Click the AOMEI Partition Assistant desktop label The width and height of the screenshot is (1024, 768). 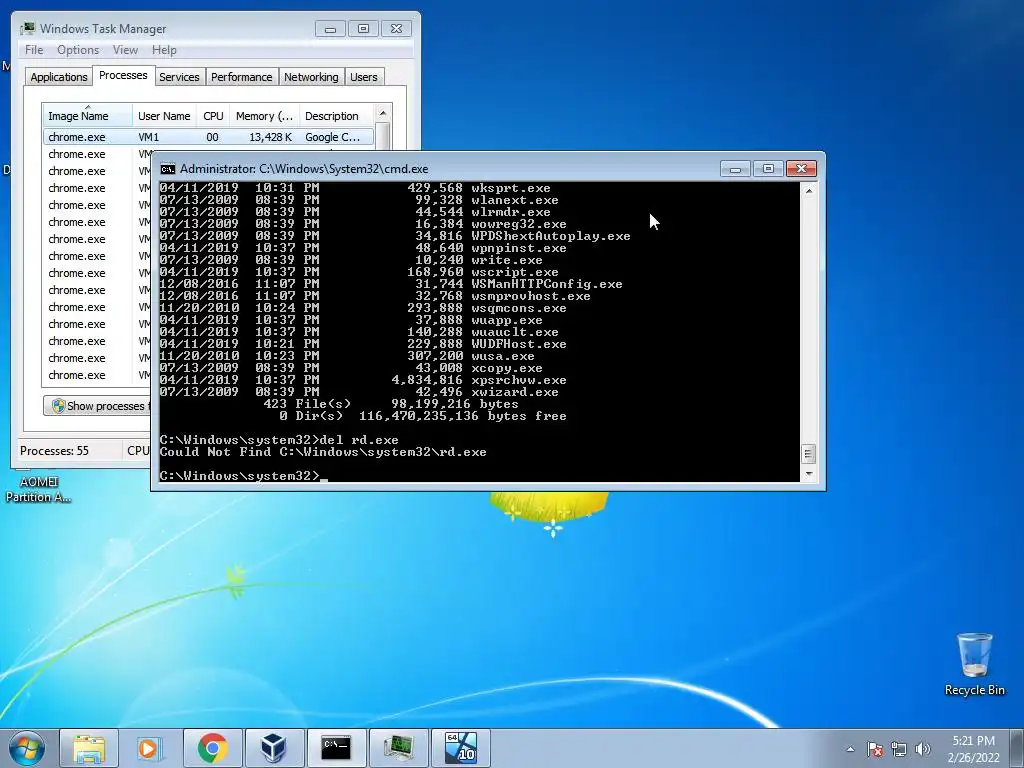coord(39,489)
